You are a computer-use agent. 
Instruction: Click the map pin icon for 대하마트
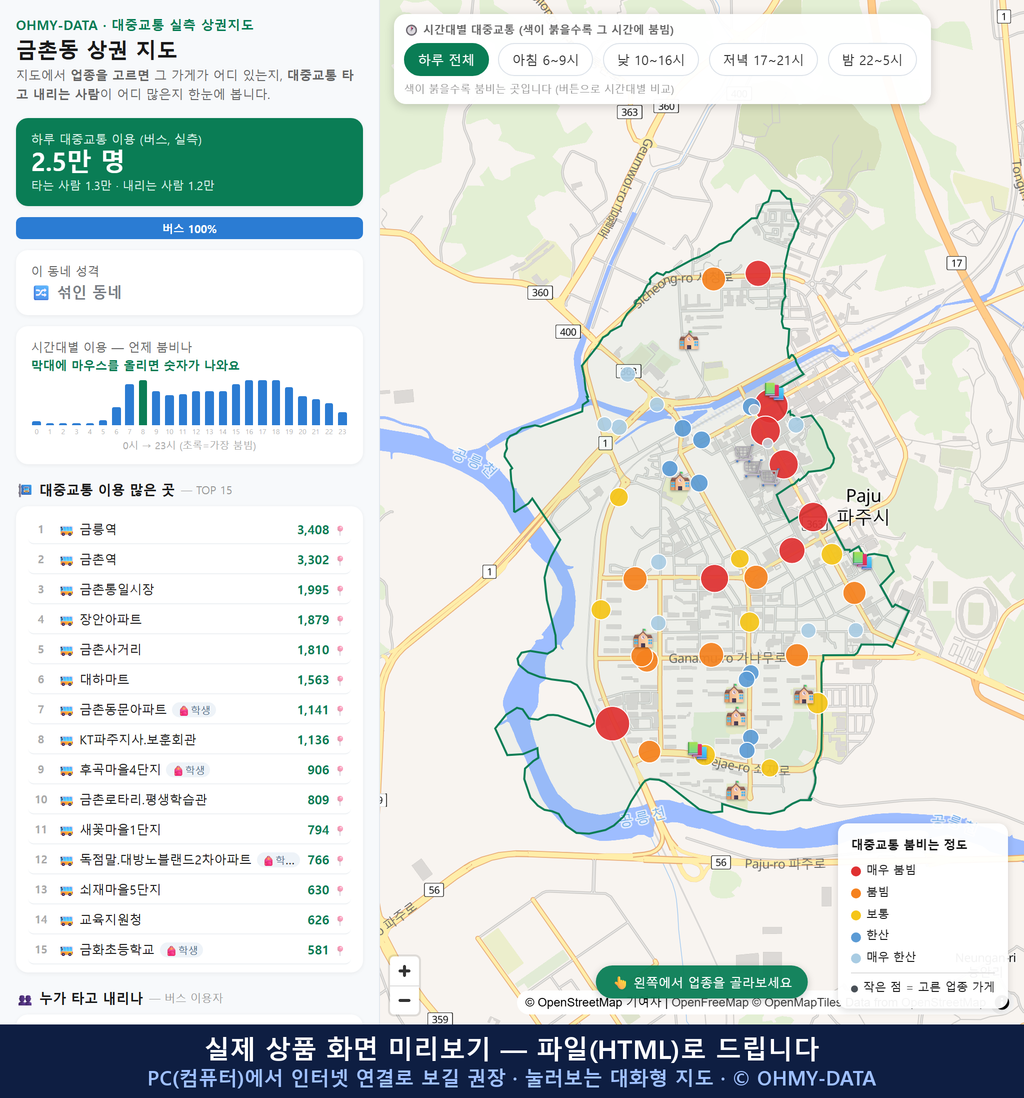point(340,680)
